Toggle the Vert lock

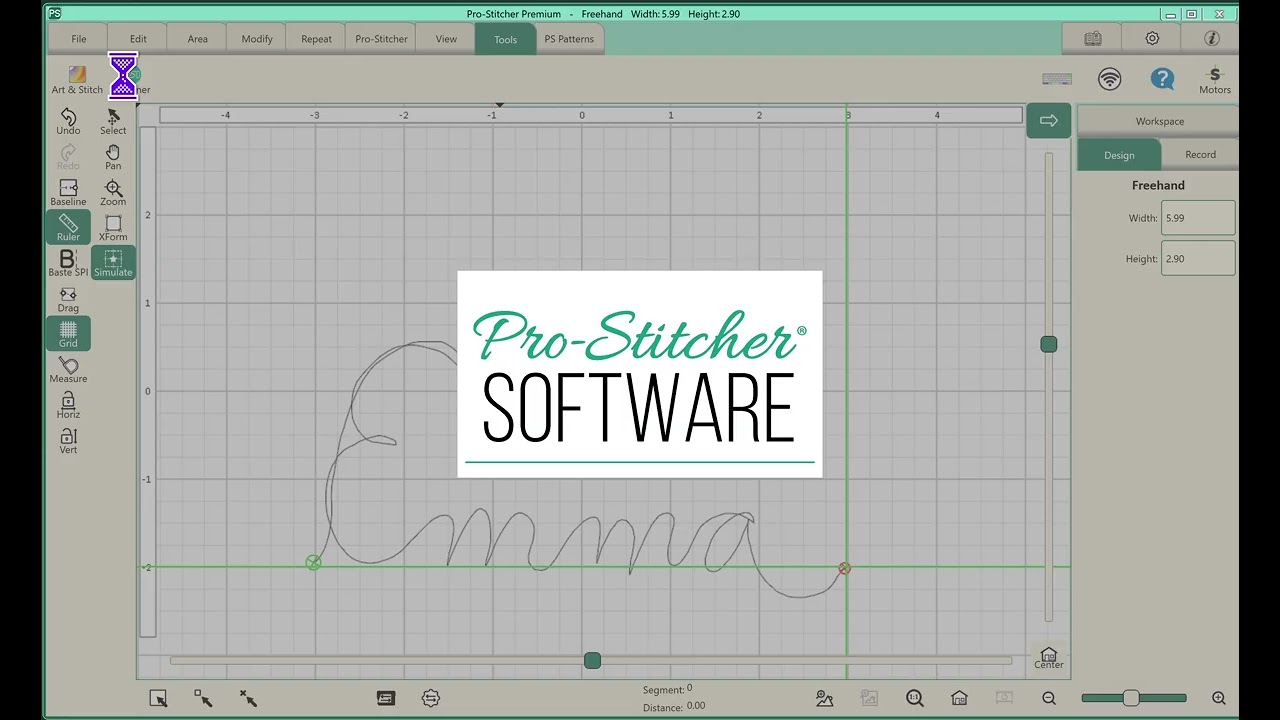[x=68, y=441]
